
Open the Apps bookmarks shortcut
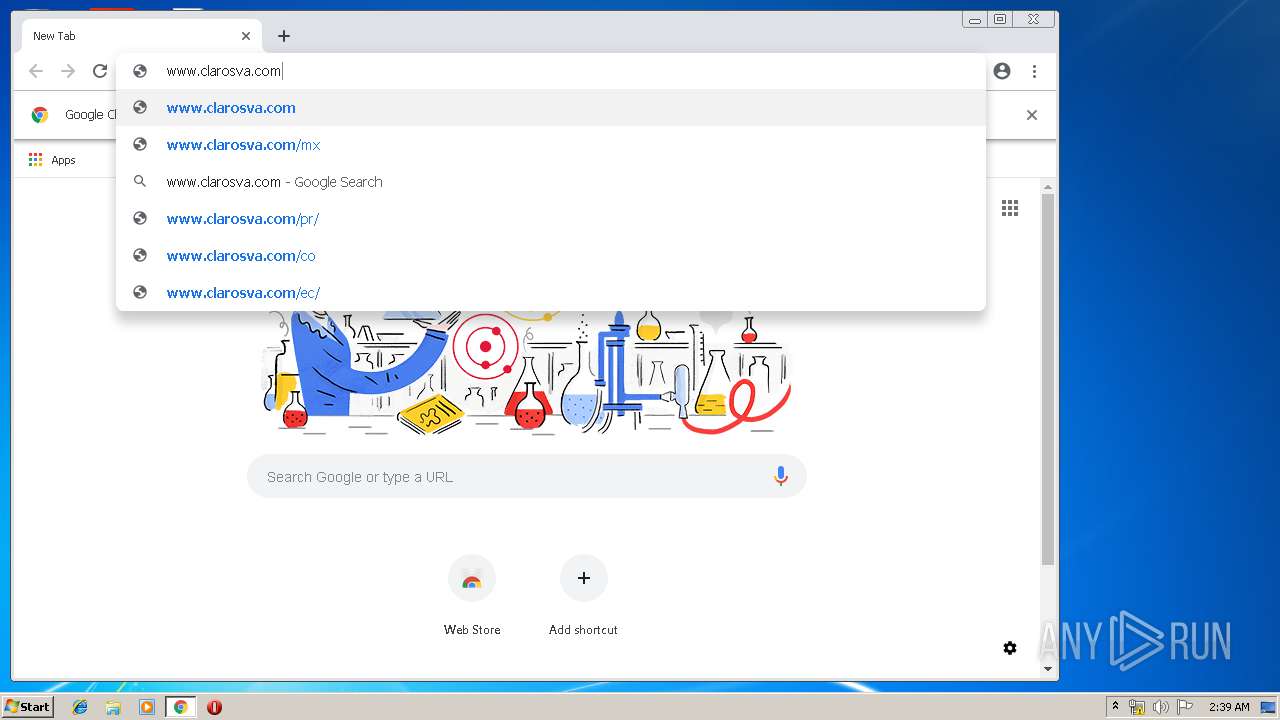point(52,160)
